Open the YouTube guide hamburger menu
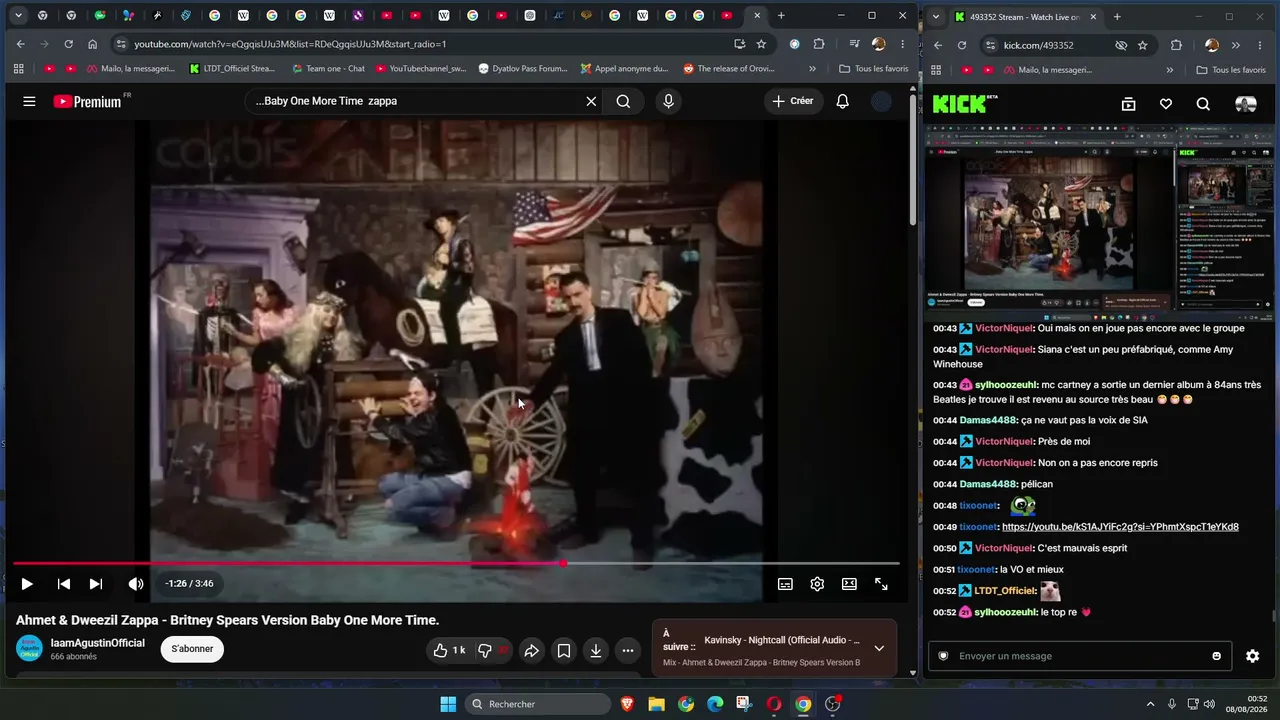The height and width of the screenshot is (720, 1280). 29,101
